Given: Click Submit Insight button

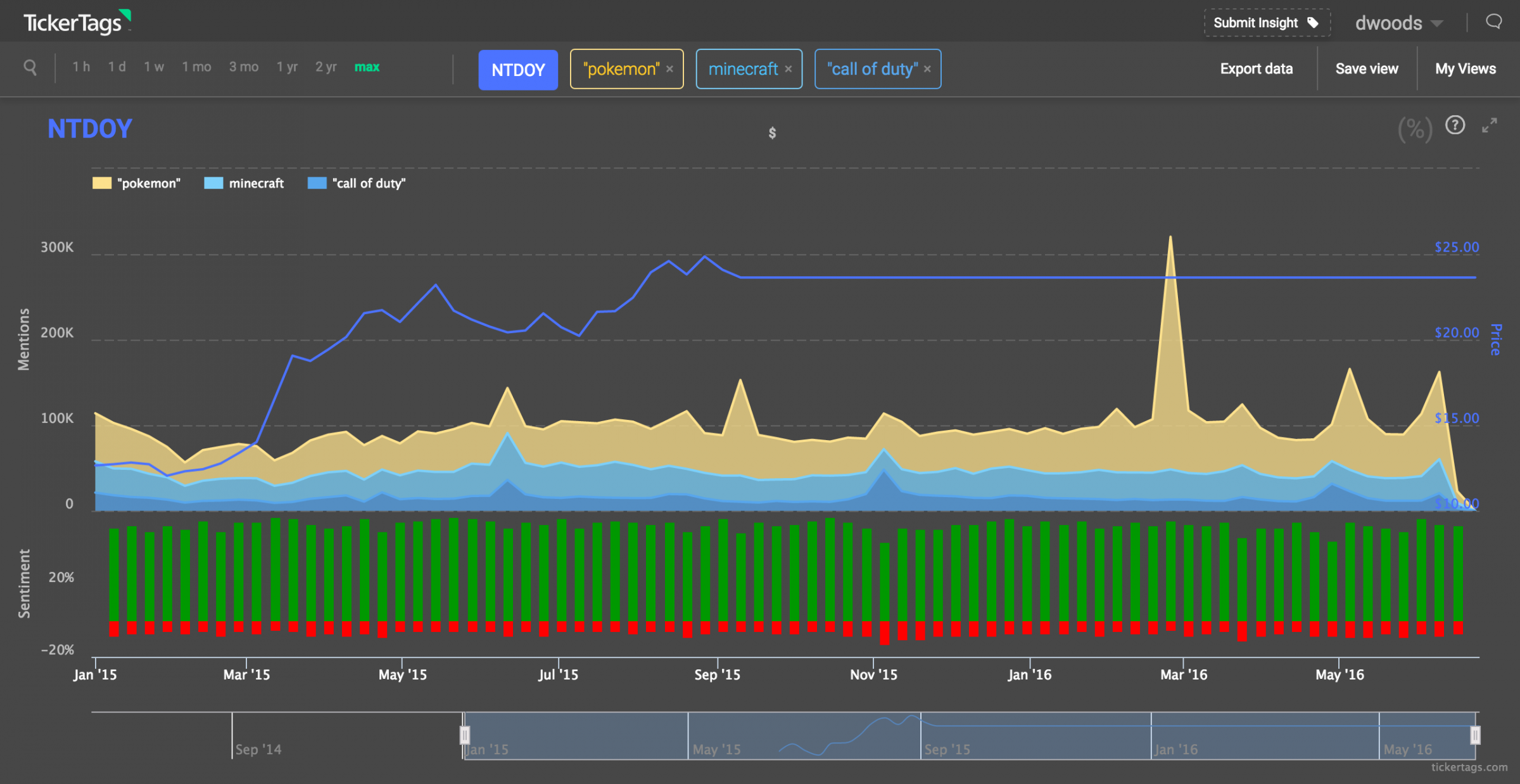Looking at the screenshot, I should pos(1267,23).
